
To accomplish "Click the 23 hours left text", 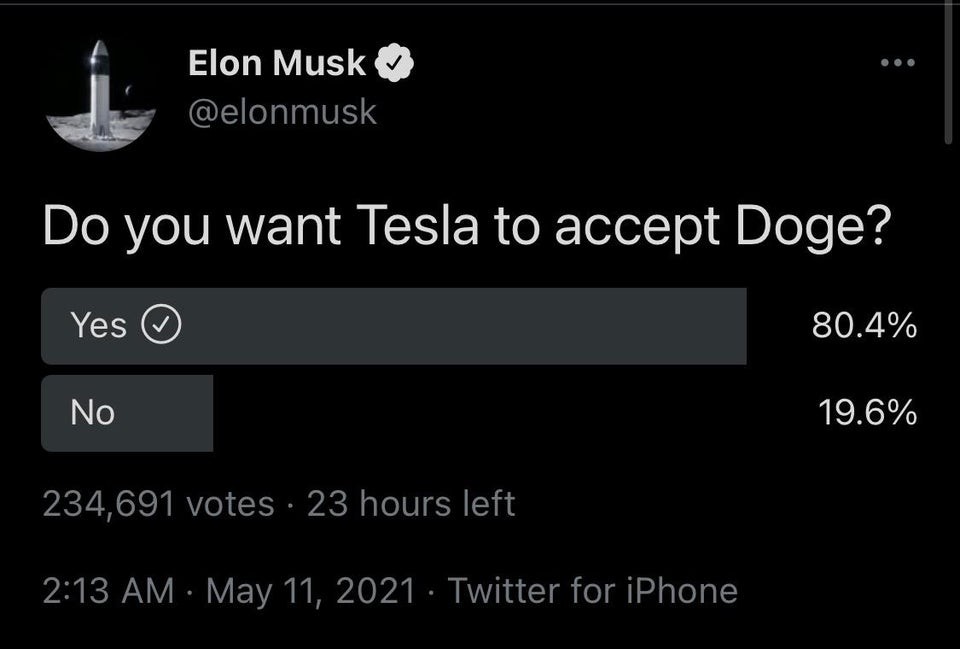I will click(411, 504).
